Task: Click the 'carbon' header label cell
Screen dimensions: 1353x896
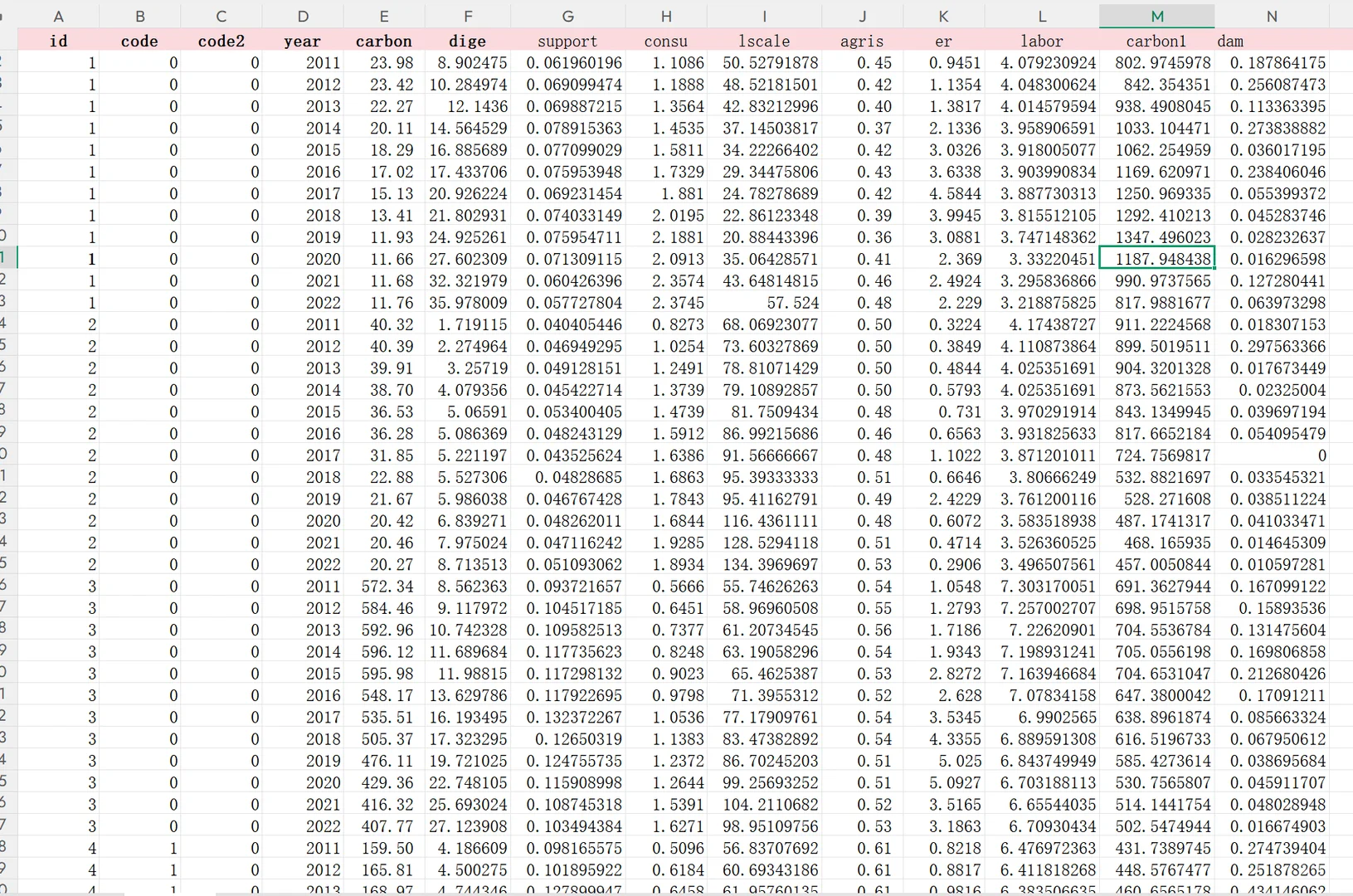Action: pyautogui.click(x=383, y=40)
